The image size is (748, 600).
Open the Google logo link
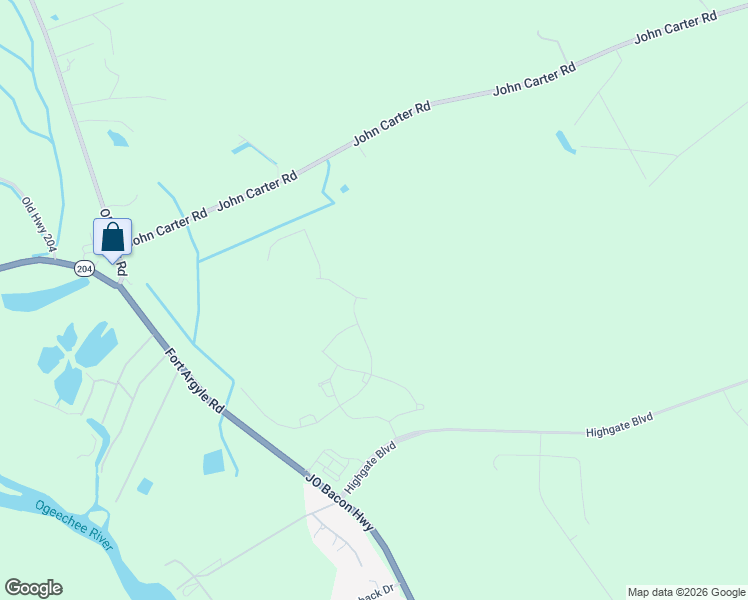(x=33, y=588)
